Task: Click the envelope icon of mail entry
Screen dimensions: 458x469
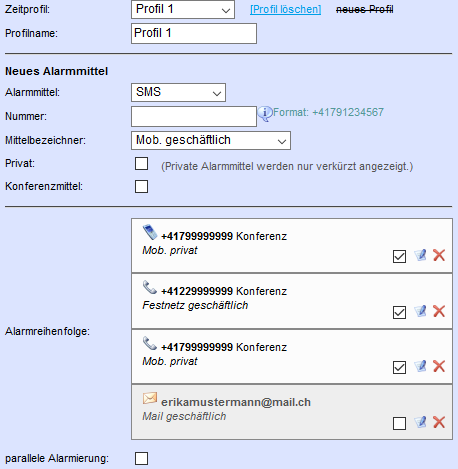Action: click(150, 398)
